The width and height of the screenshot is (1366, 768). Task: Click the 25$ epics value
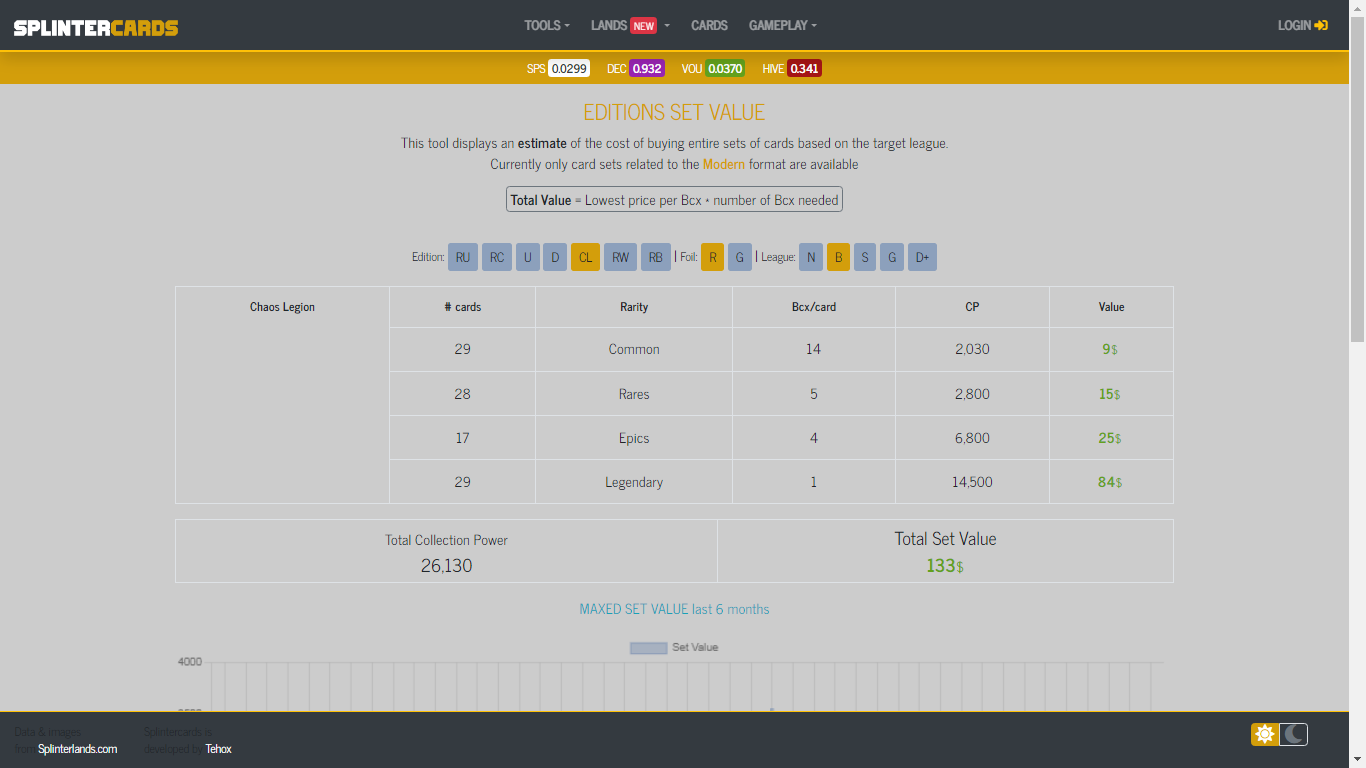pyautogui.click(x=1110, y=438)
